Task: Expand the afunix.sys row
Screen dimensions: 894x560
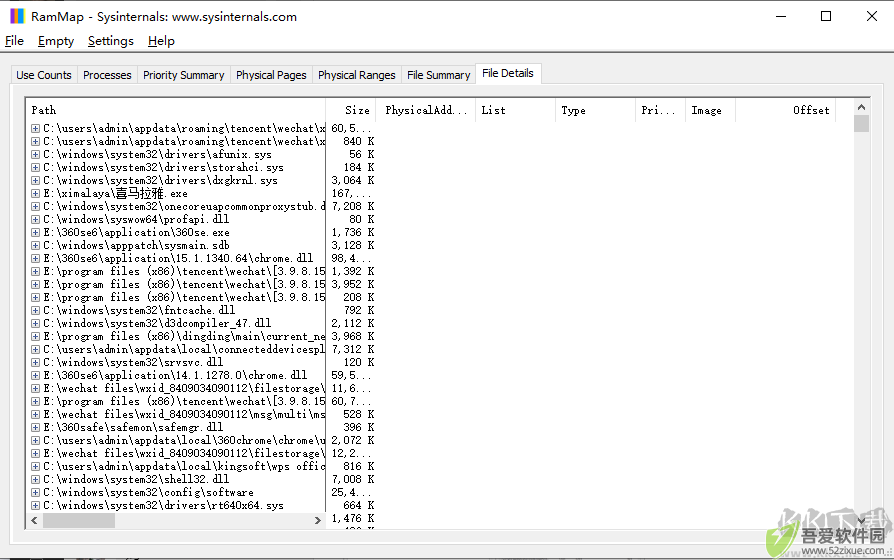Action: point(35,155)
